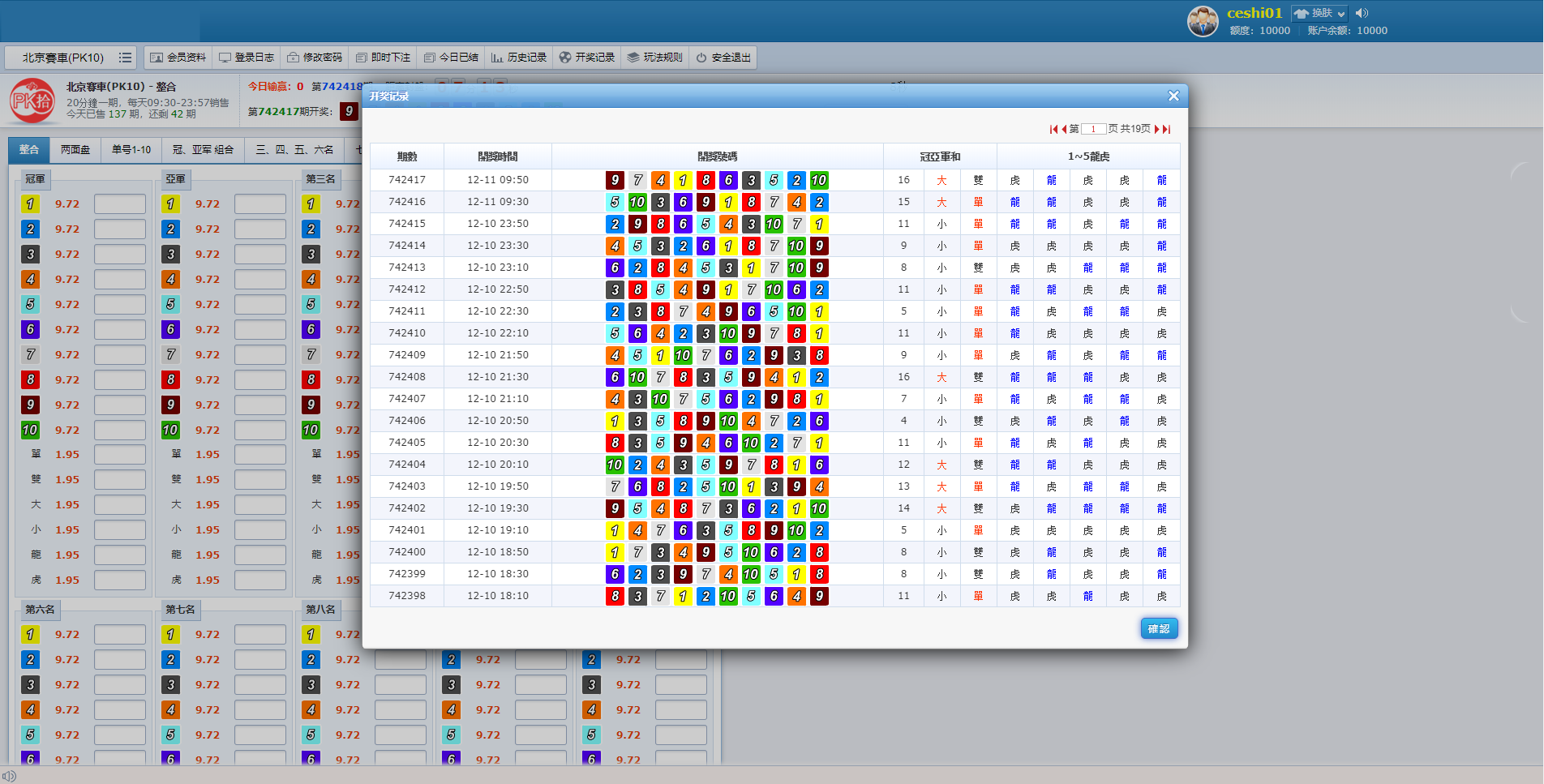This screenshot has height=784, width=1544.
Task: Jump to first page of draw records
Action: pos(1053,129)
